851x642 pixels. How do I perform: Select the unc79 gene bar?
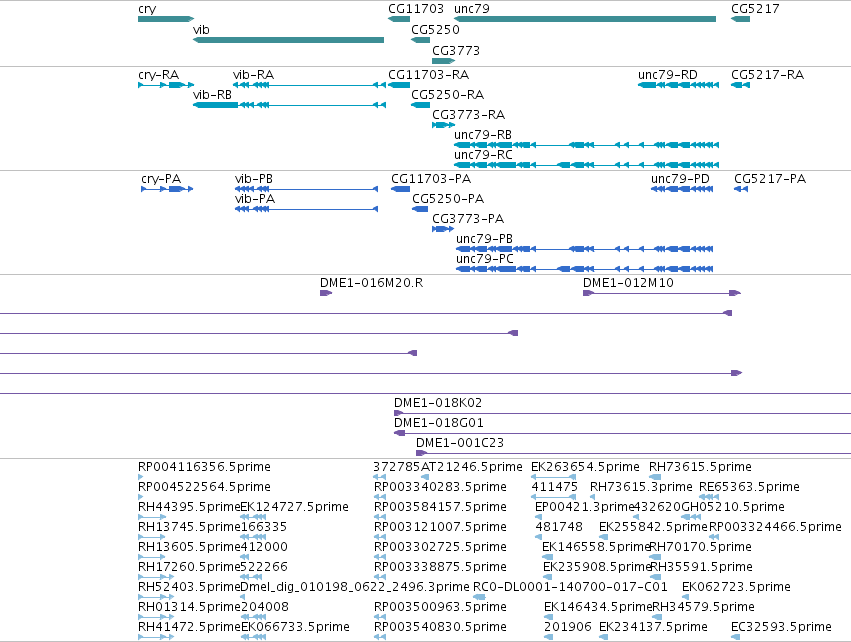coord(585,19)
